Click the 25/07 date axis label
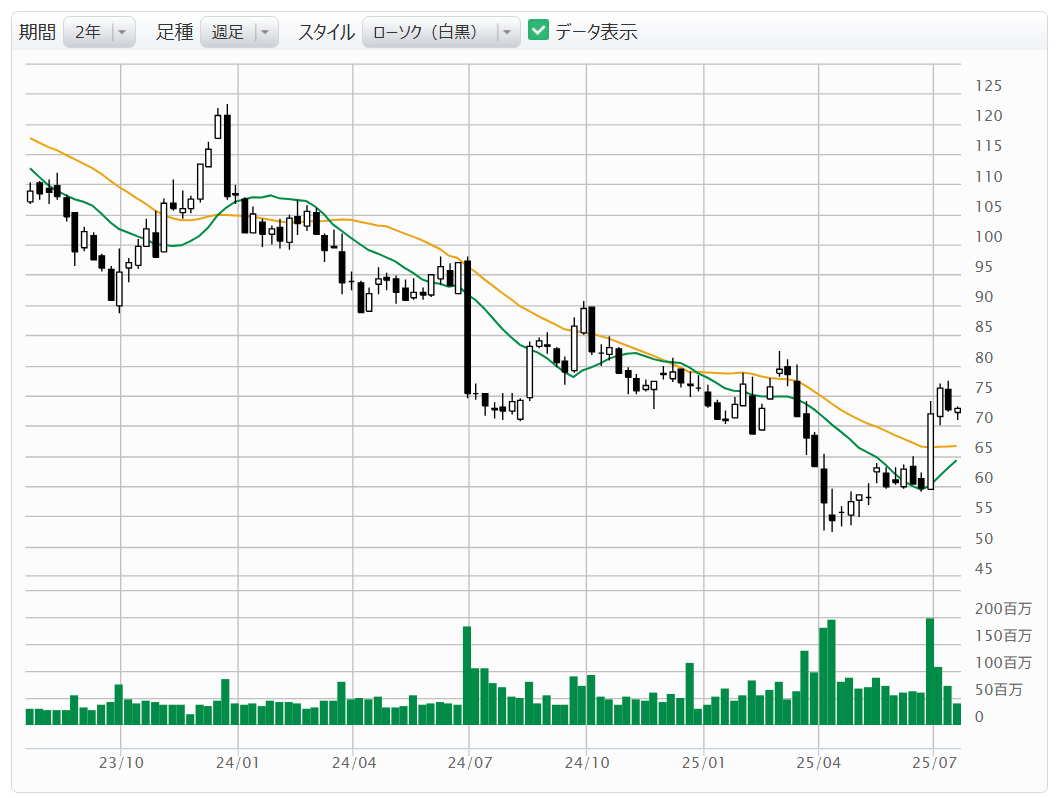 click(x=934, y=763)
